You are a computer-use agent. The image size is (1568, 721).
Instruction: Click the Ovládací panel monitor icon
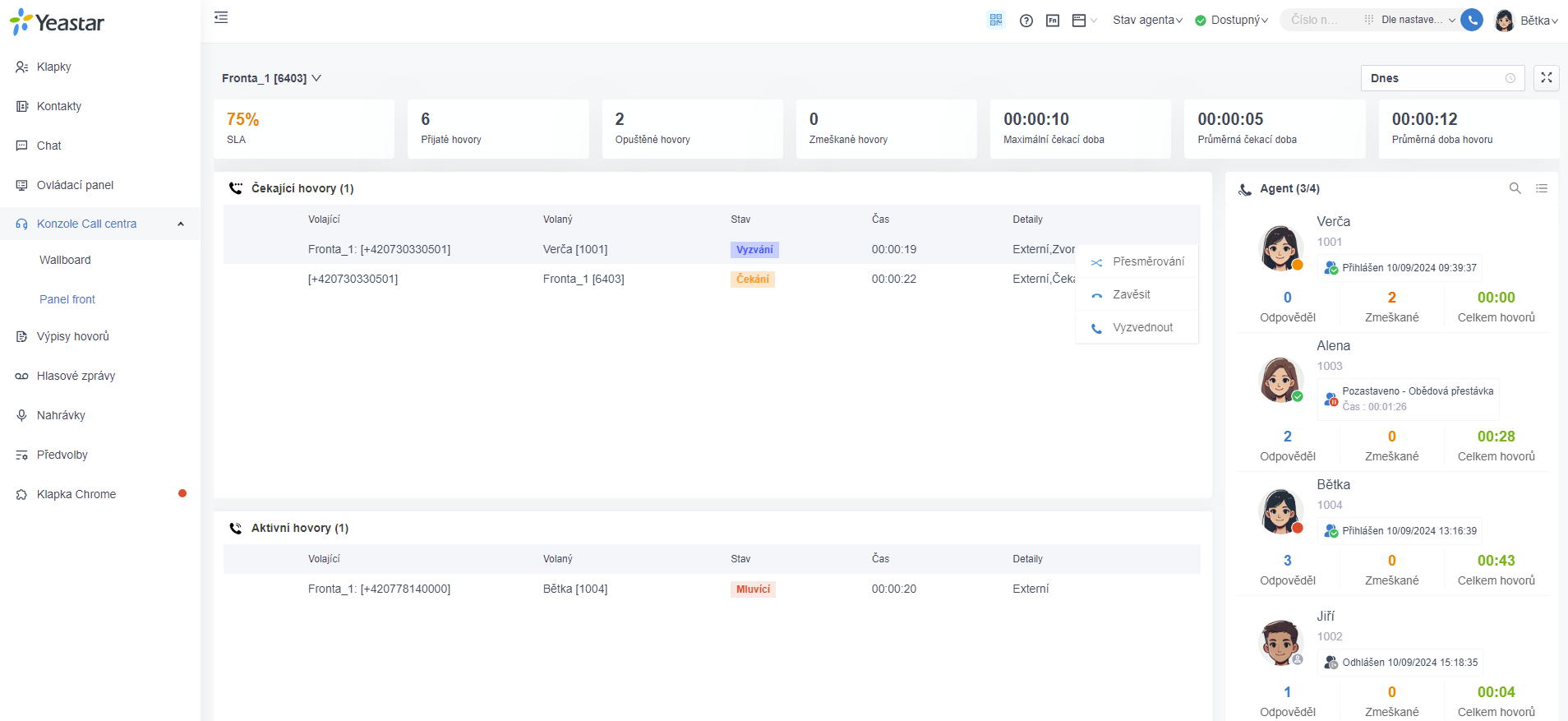(22, 185)
